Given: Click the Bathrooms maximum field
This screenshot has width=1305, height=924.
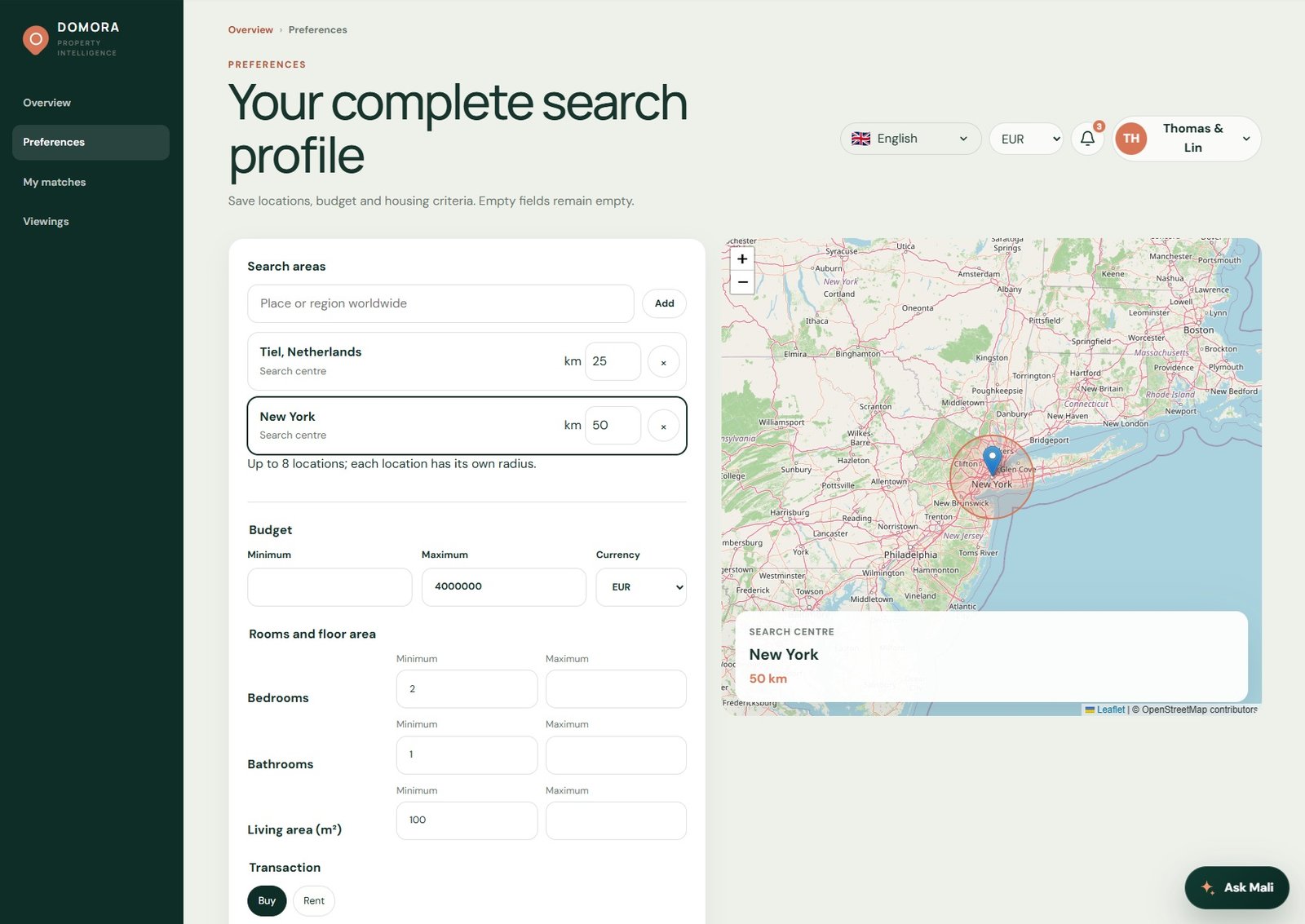Looking at the screenshot, I should coord(616,755).
